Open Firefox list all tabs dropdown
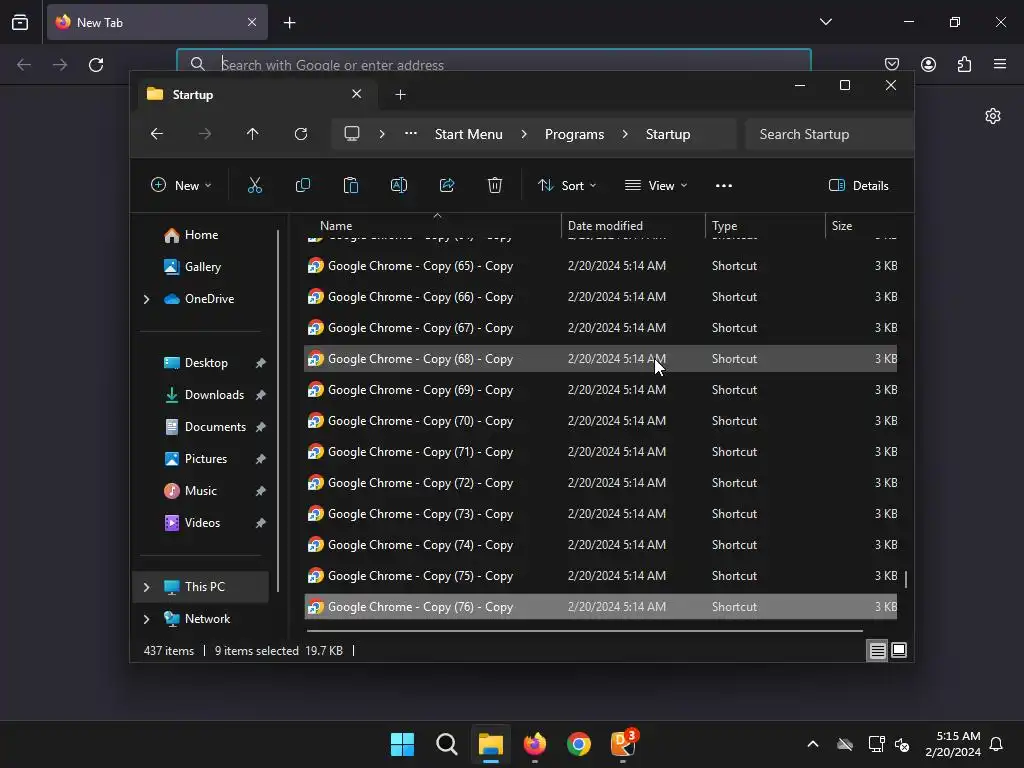 click(x=825, y=22)
